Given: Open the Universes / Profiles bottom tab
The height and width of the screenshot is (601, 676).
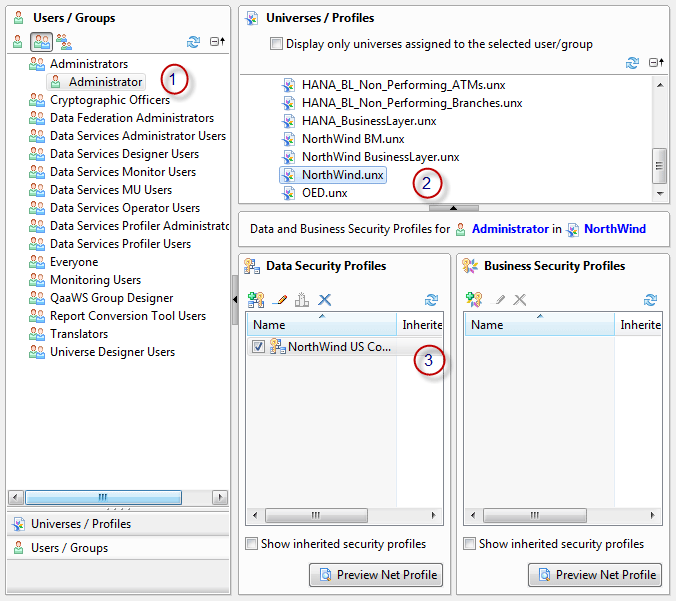Looking at the screenshot, I should coord(80,524).
